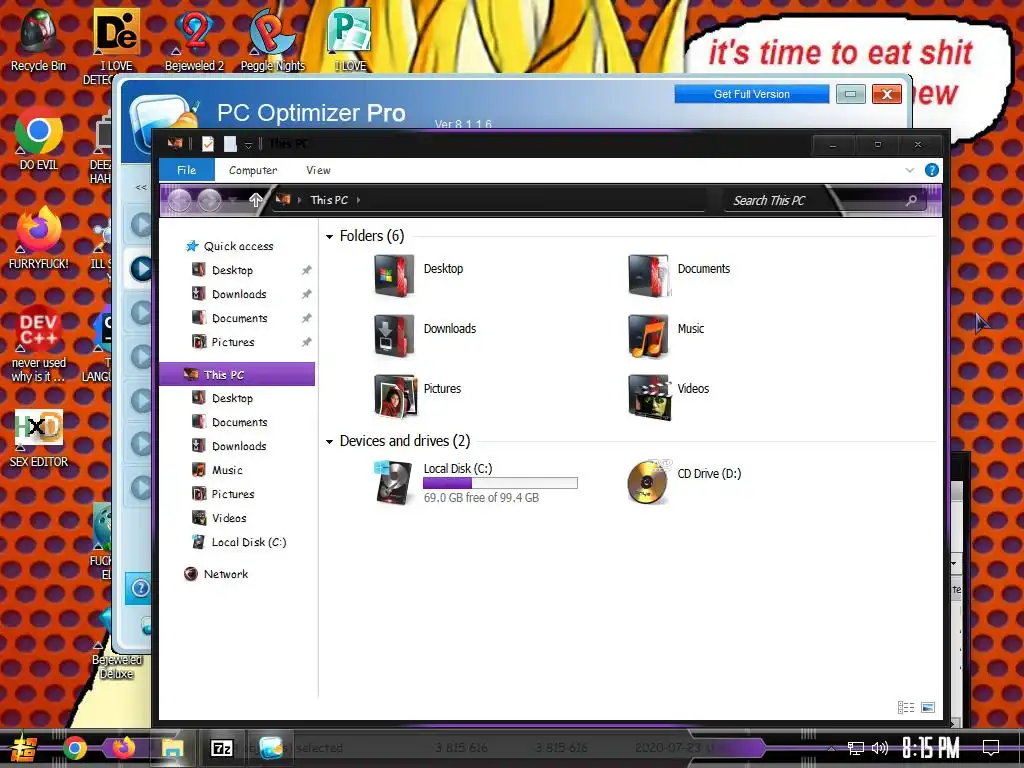The width and height of the screenshot is (1024, 768).
Task: Collapse the Devices and drives (2) group
Action: 329,442
